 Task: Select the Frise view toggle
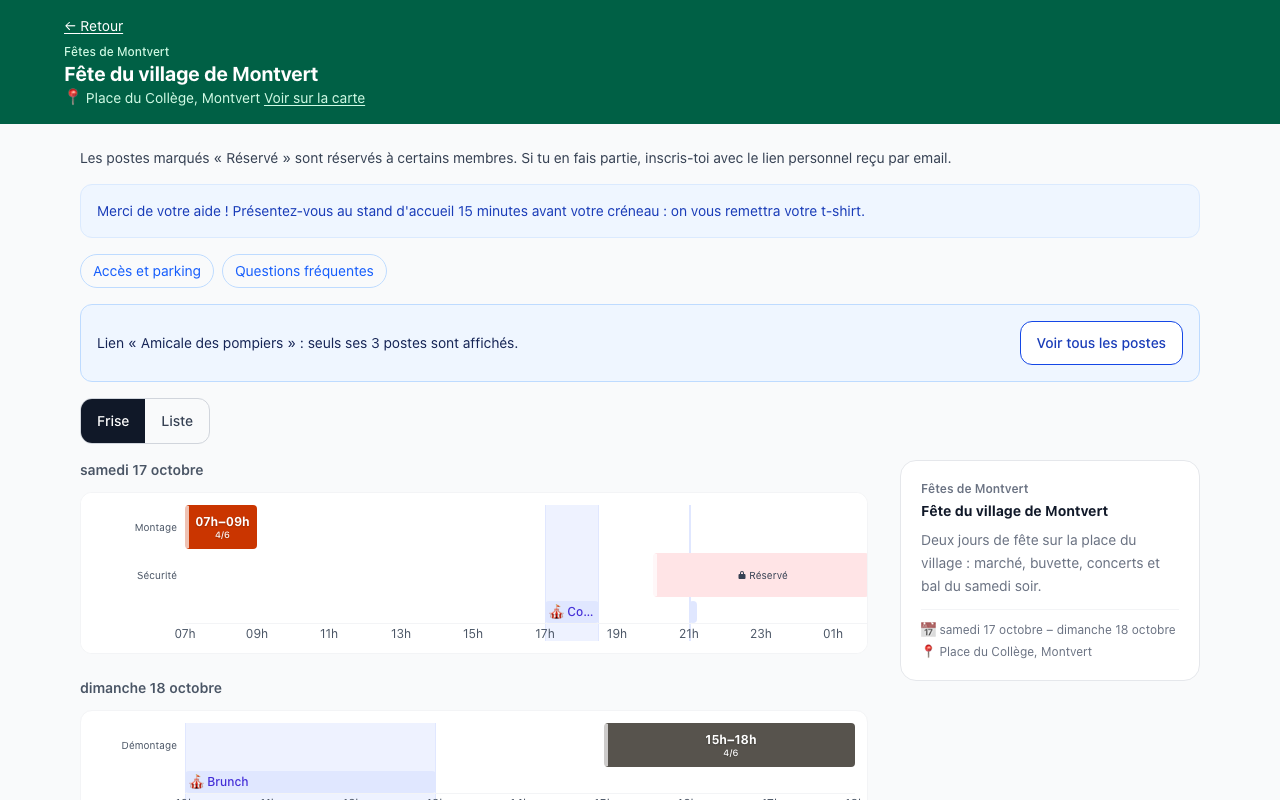pyautogui.click(x=113, y=421)
